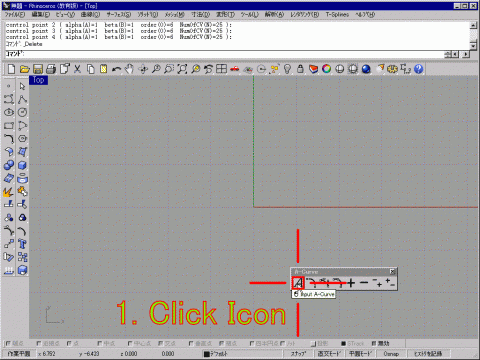Open the T-Splines menu
Screen dimensions: 480x360
(x=337, y=15)
